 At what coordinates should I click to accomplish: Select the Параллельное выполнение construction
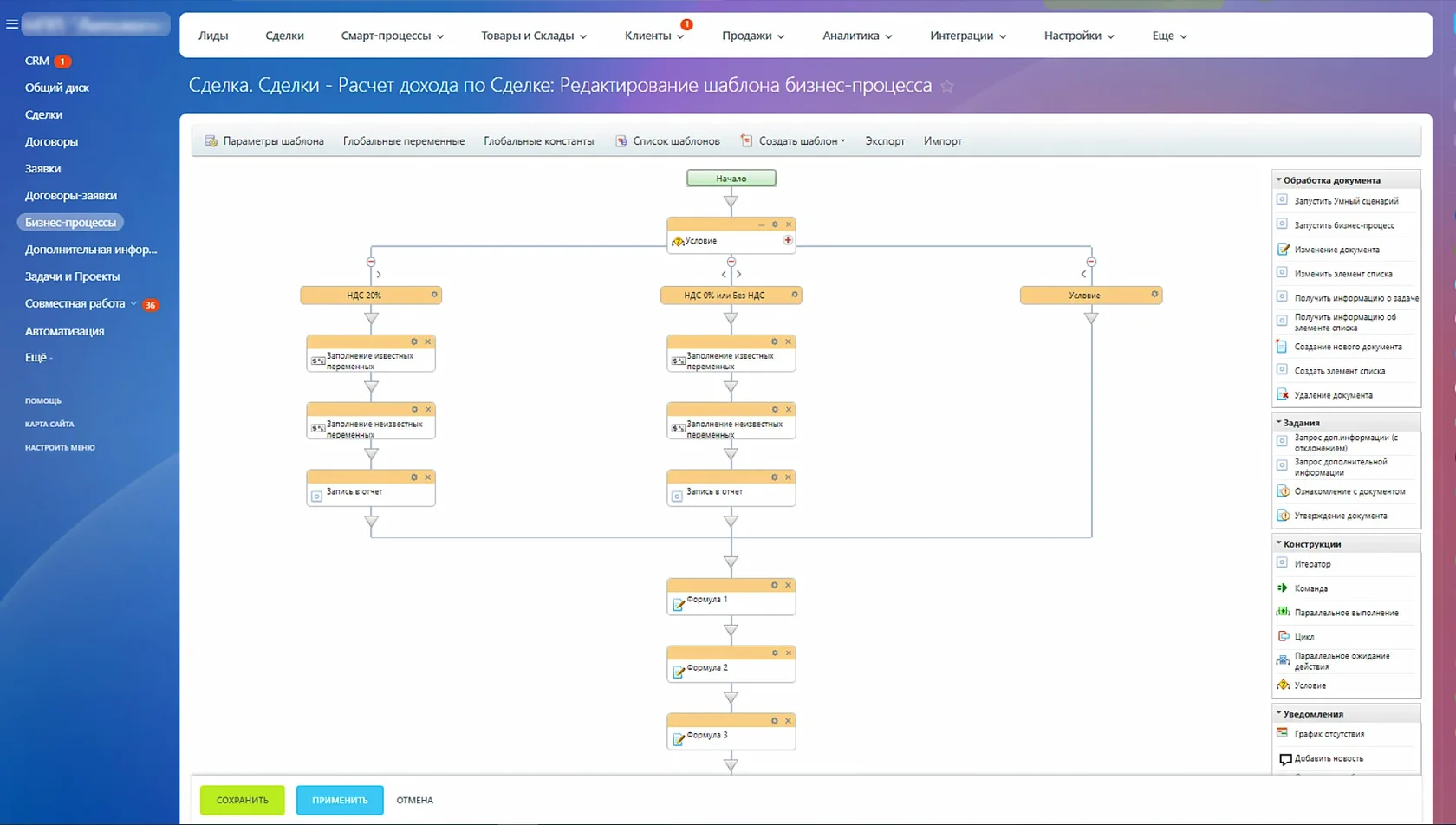[1346, 613]
